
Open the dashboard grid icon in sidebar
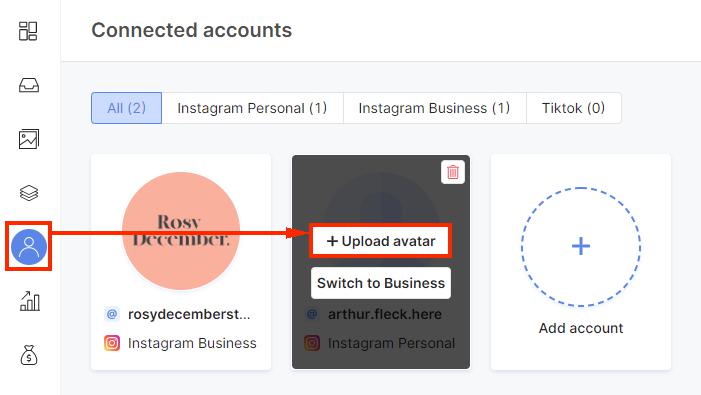(28, 31)
